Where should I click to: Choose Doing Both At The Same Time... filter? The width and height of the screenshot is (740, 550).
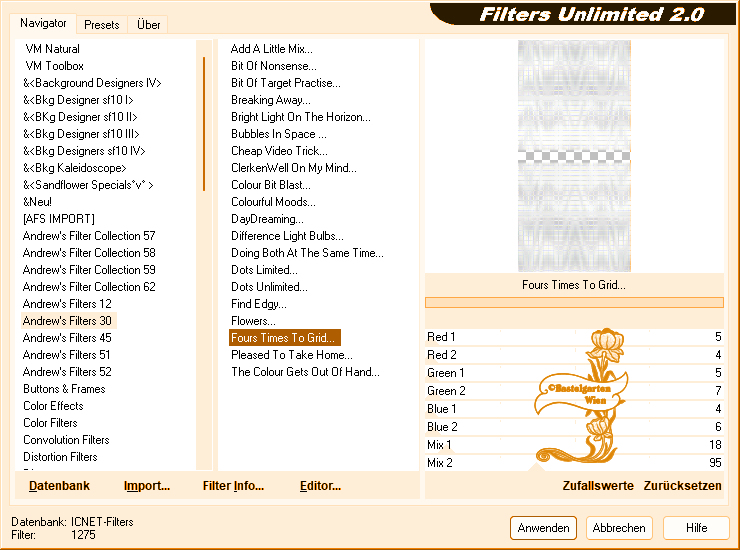307,253
